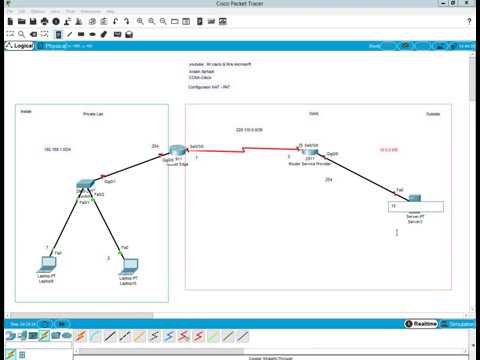The image size is (480, 360).
Task: Switch to Physical workspace tab
Action: pos(53,46)
